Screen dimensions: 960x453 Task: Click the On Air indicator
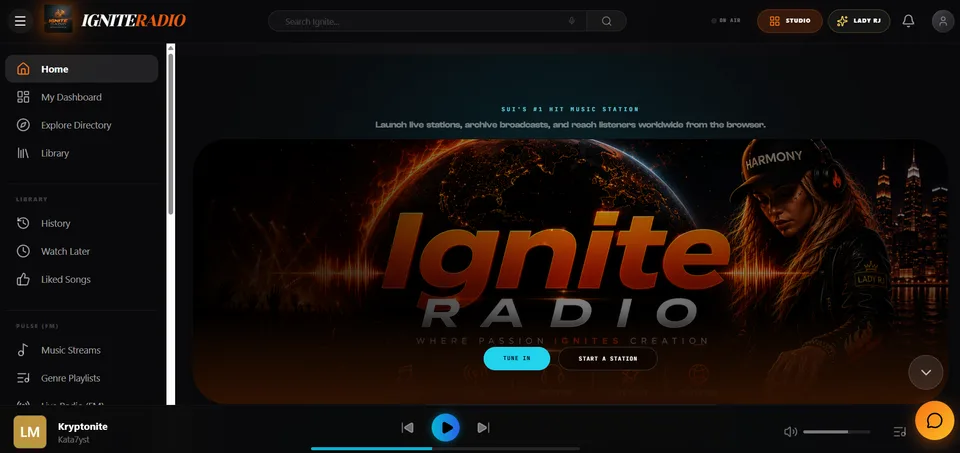click(726, 21)
